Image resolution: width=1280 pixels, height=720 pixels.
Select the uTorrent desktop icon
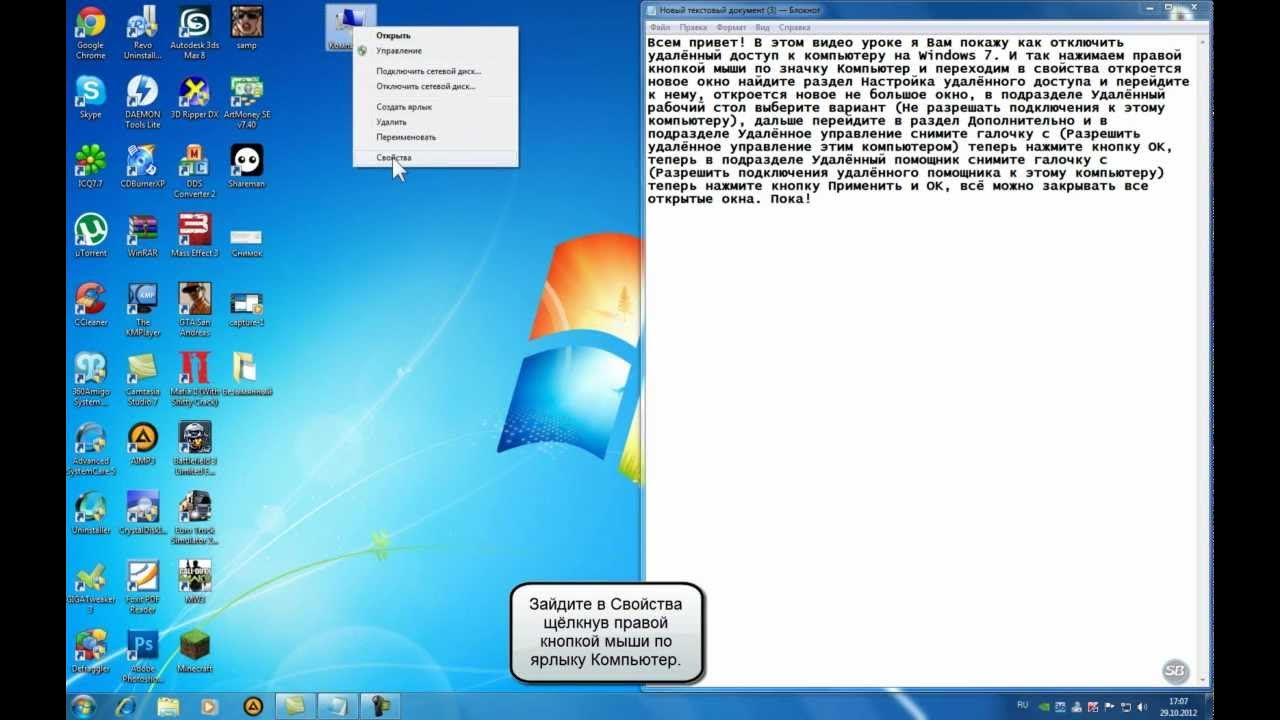90,235
